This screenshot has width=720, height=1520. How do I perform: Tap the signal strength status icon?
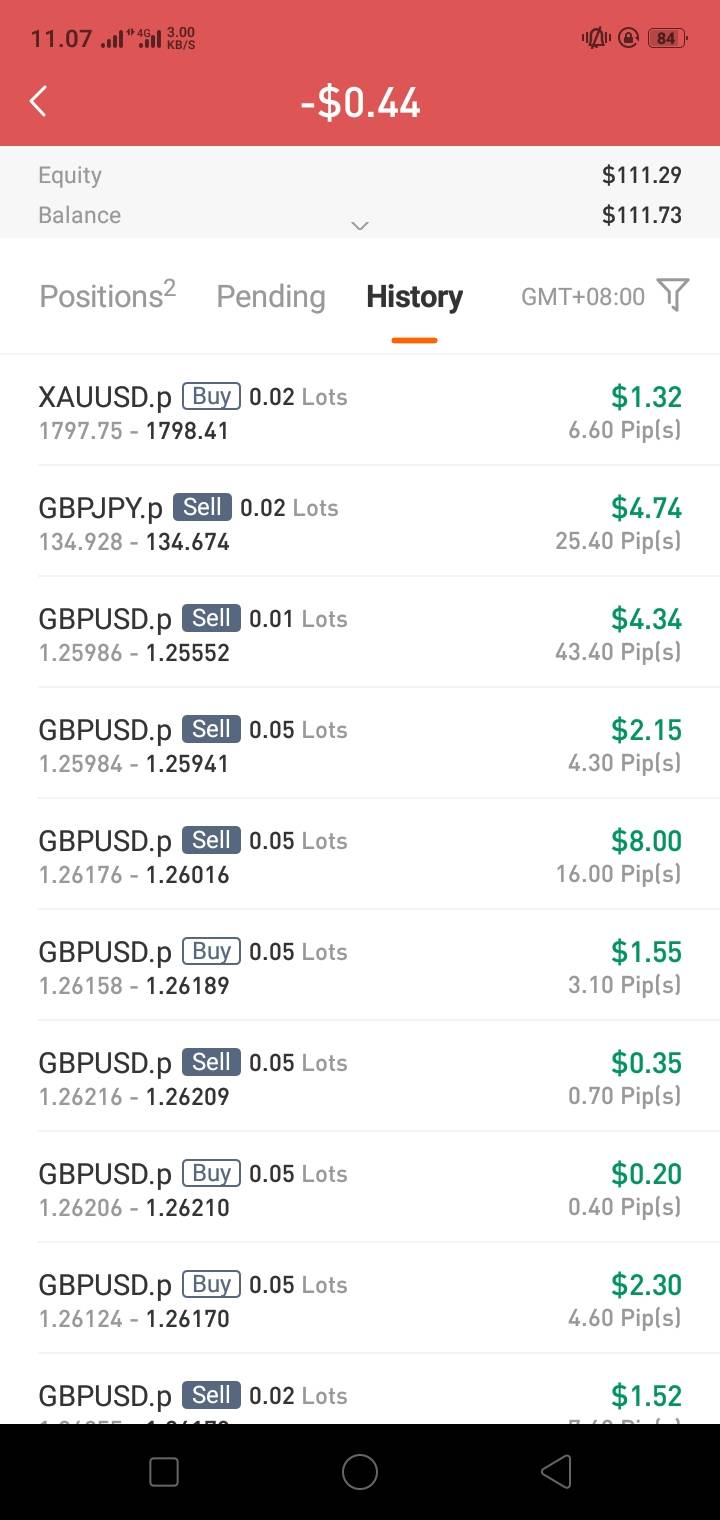pyautogui.click(x=113, y=39)
